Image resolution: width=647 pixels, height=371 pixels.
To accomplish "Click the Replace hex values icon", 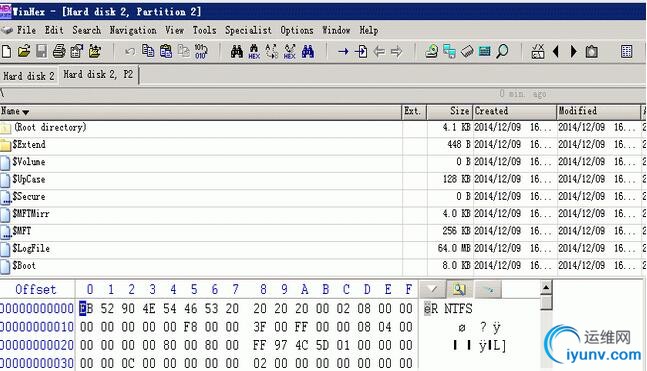I will 290,52.
